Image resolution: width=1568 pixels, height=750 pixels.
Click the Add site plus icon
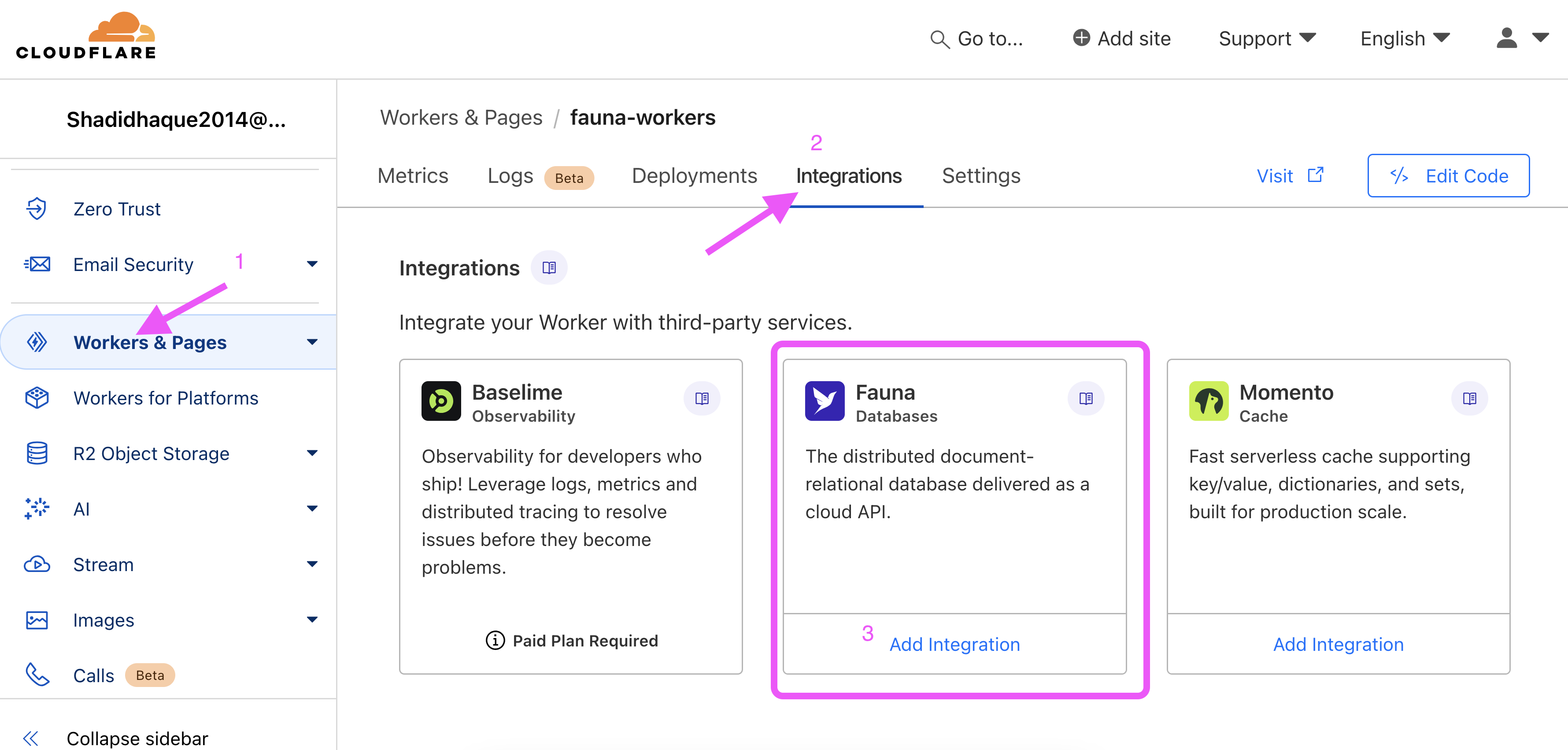tap(1081, 38)
